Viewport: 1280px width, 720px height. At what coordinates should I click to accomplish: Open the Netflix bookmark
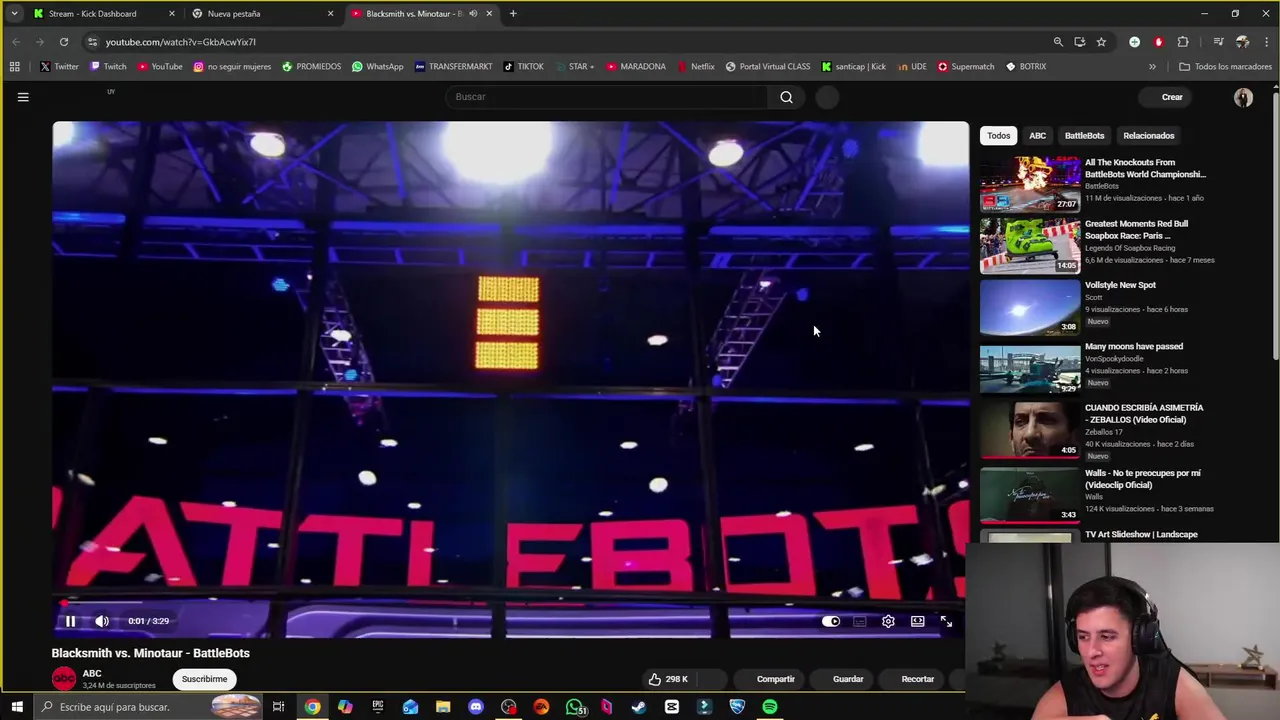click(695, 67)
